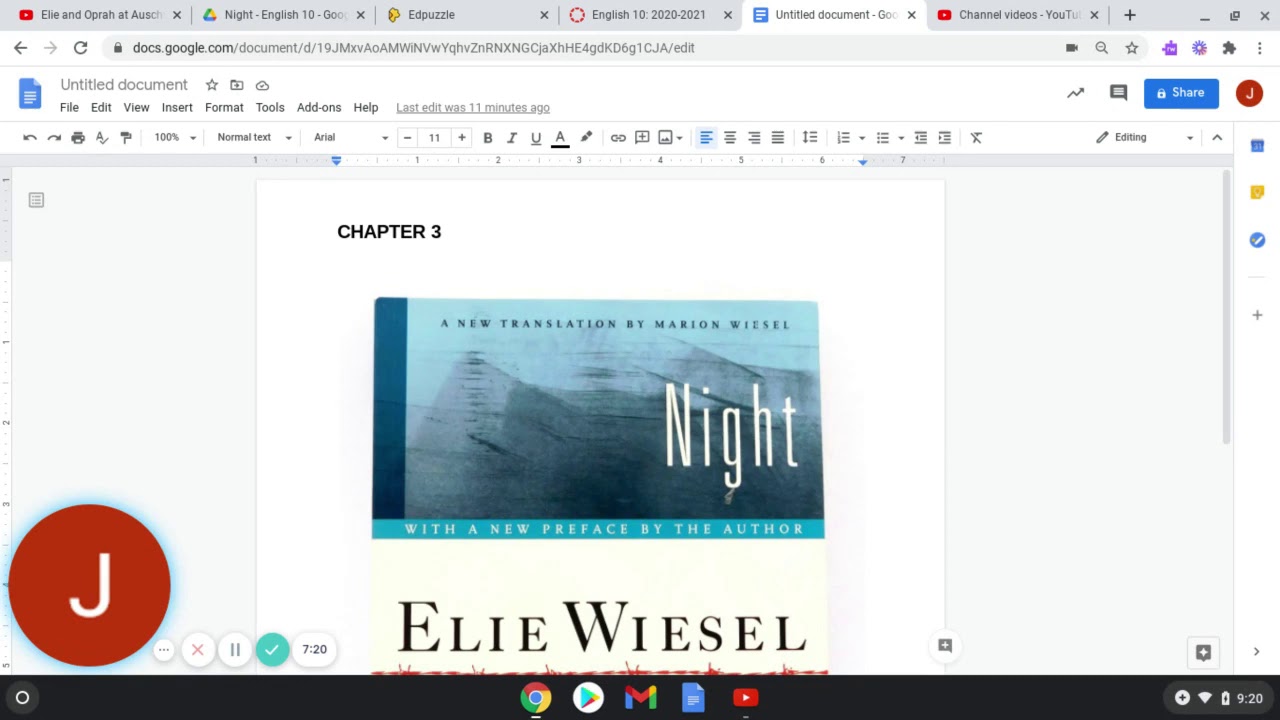
Task: Print the document with the printer icon
Action: (78, 138)
